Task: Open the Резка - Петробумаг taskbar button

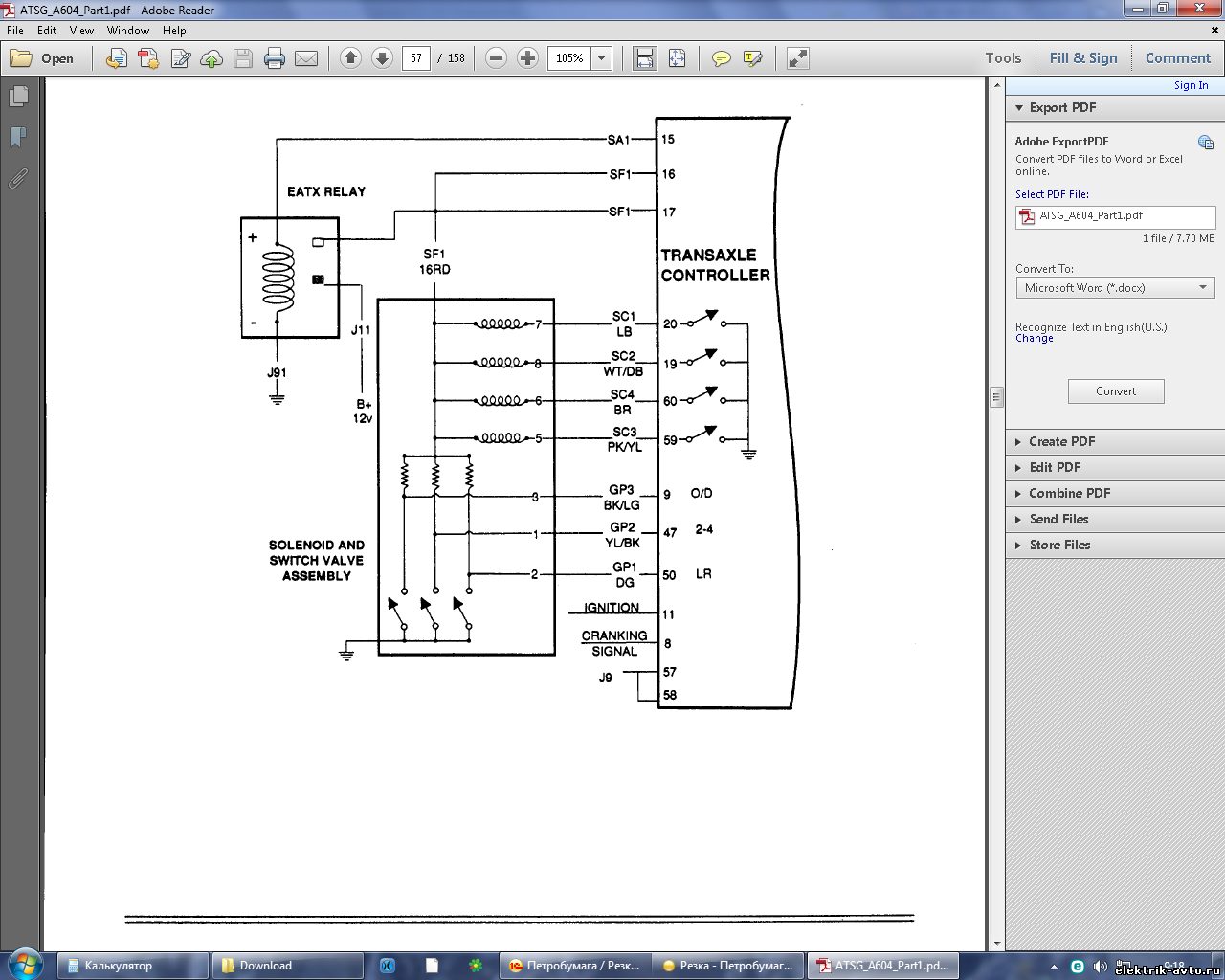Action: 728,966
